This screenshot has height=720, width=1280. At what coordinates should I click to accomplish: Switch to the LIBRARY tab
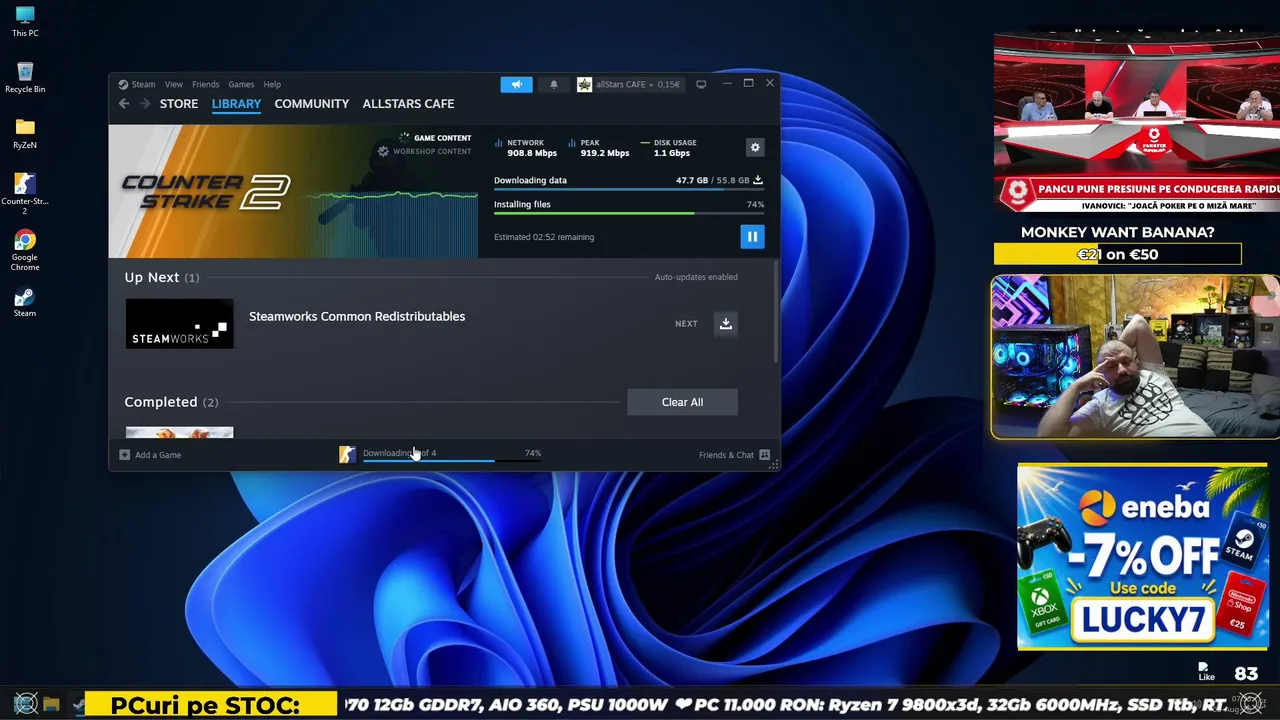[x=236, y=104]
